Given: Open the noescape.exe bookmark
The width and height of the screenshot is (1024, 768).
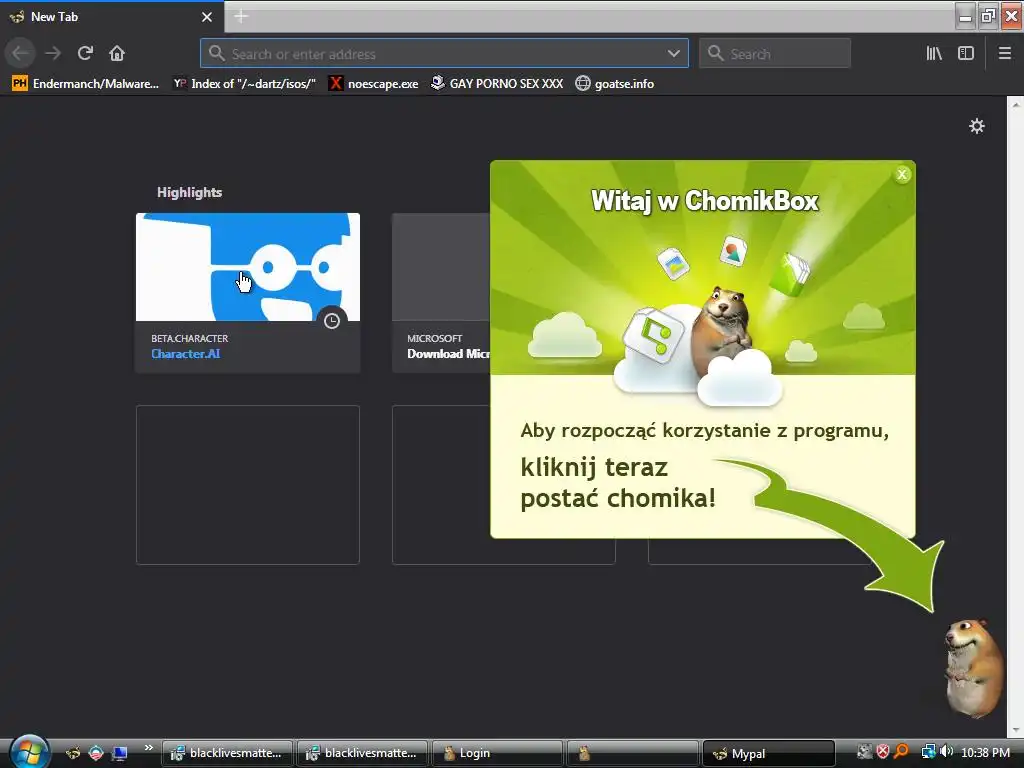Looking at the screenshot, I should pos(374,84).
